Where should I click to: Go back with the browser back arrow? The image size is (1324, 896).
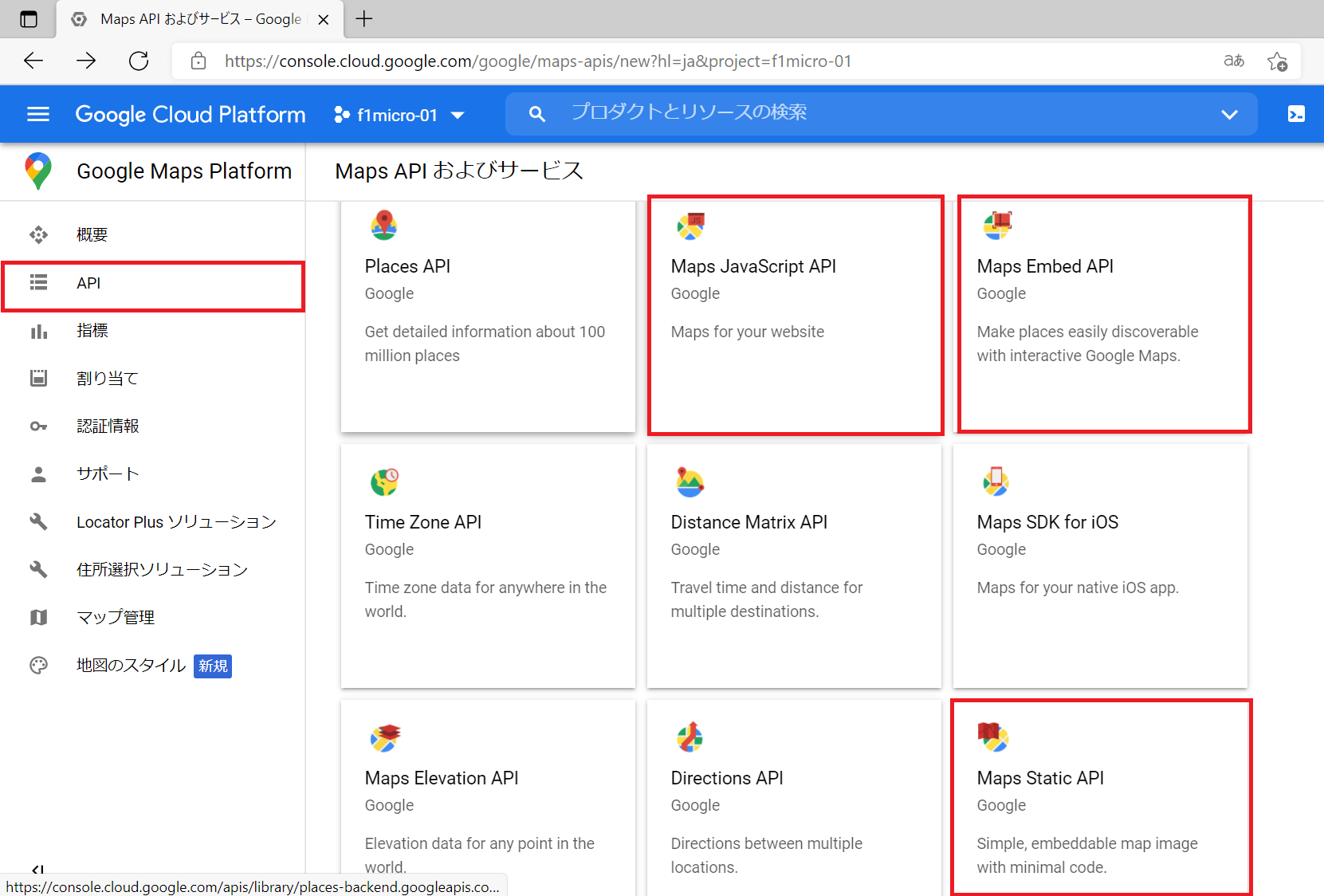coord(33,61)
